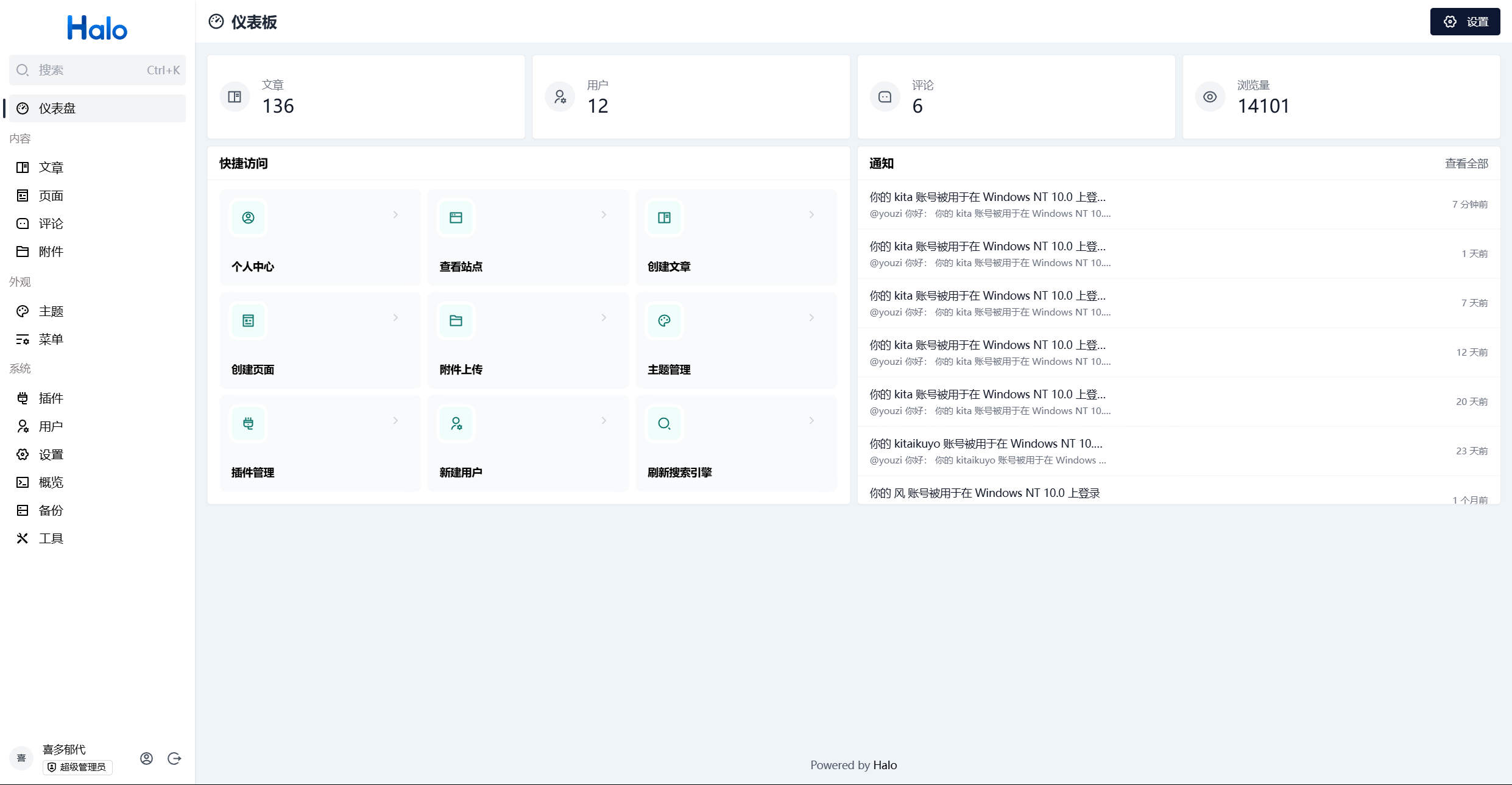Click the 附件上传 quick access icon
1512x785 pixels.
click(456, 320)
